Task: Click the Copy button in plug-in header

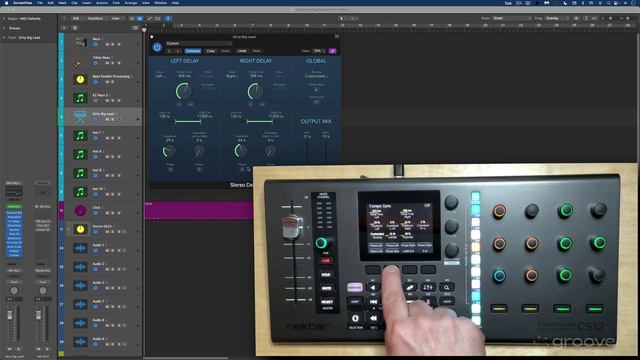Action: coord(211,51)
